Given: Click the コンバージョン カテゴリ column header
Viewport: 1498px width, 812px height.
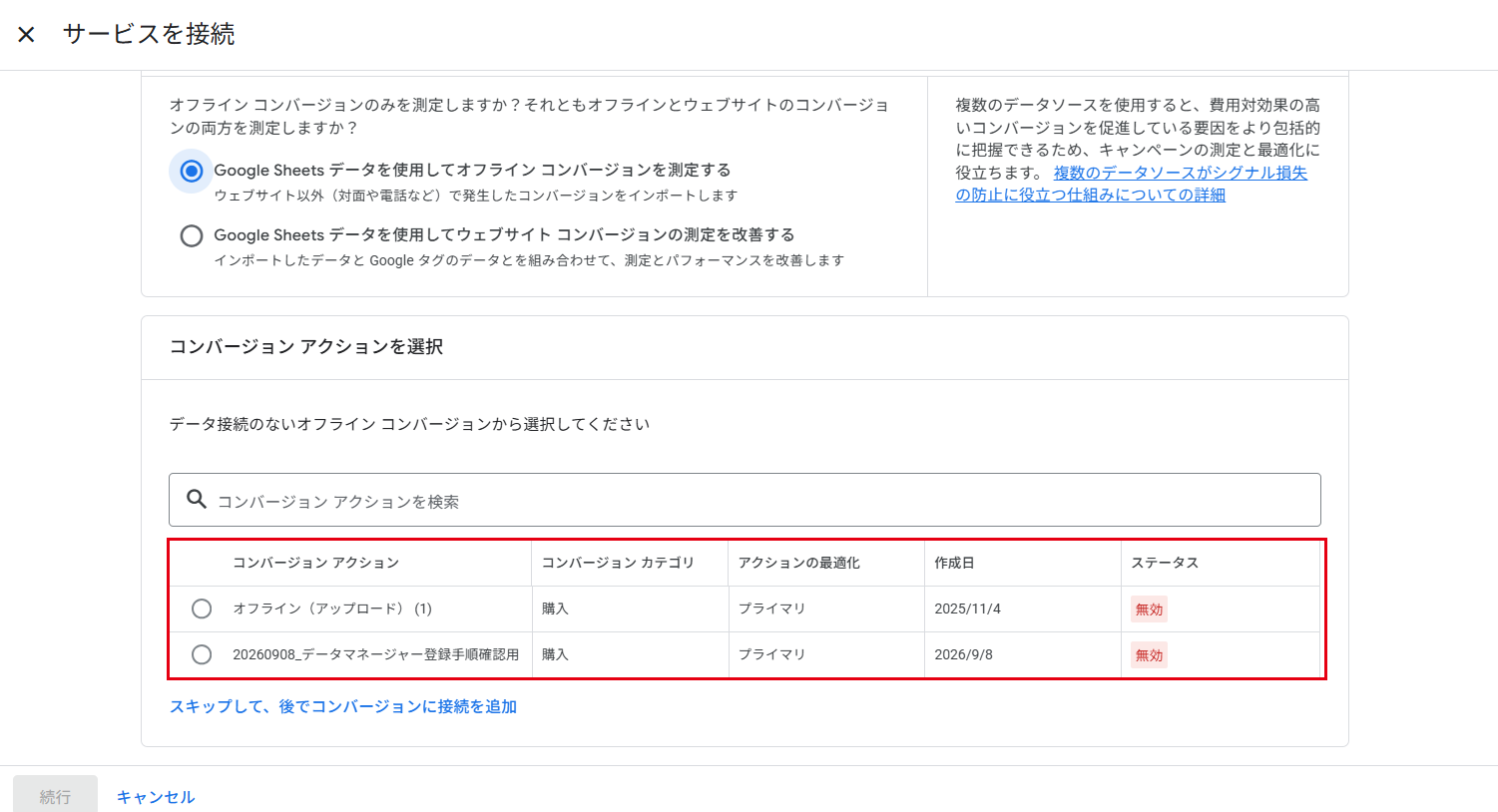Looking at the screenshot, I should click(x=618, y=563).
